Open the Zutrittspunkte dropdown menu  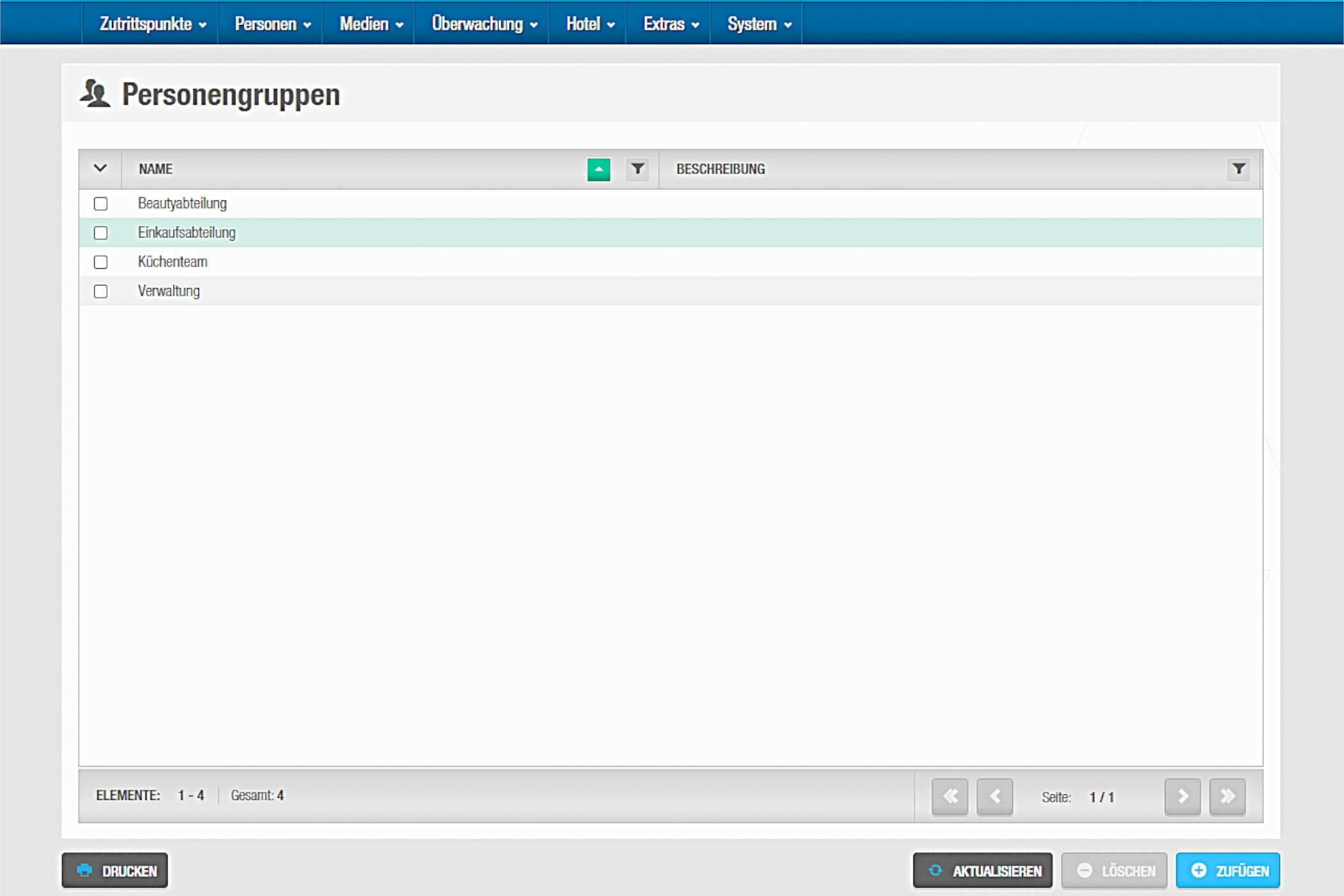pyautogui.click(x=152, y=24)
